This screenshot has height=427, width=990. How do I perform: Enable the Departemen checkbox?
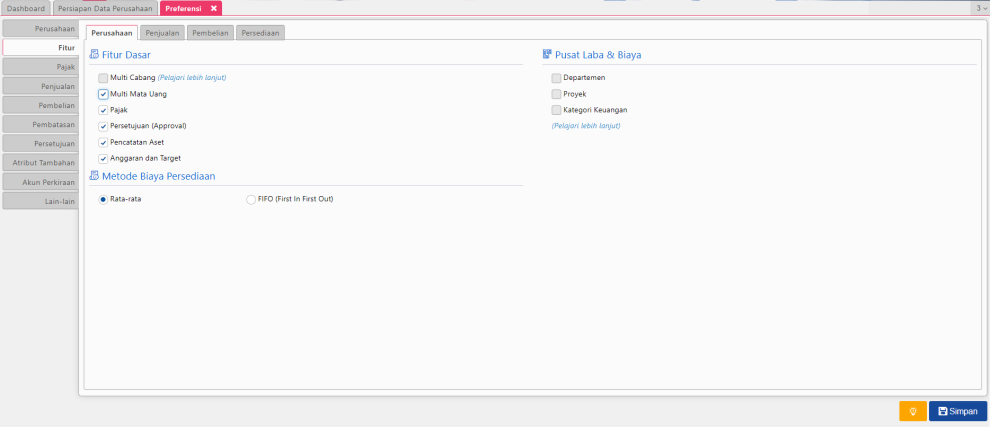(x=556, y=78)
